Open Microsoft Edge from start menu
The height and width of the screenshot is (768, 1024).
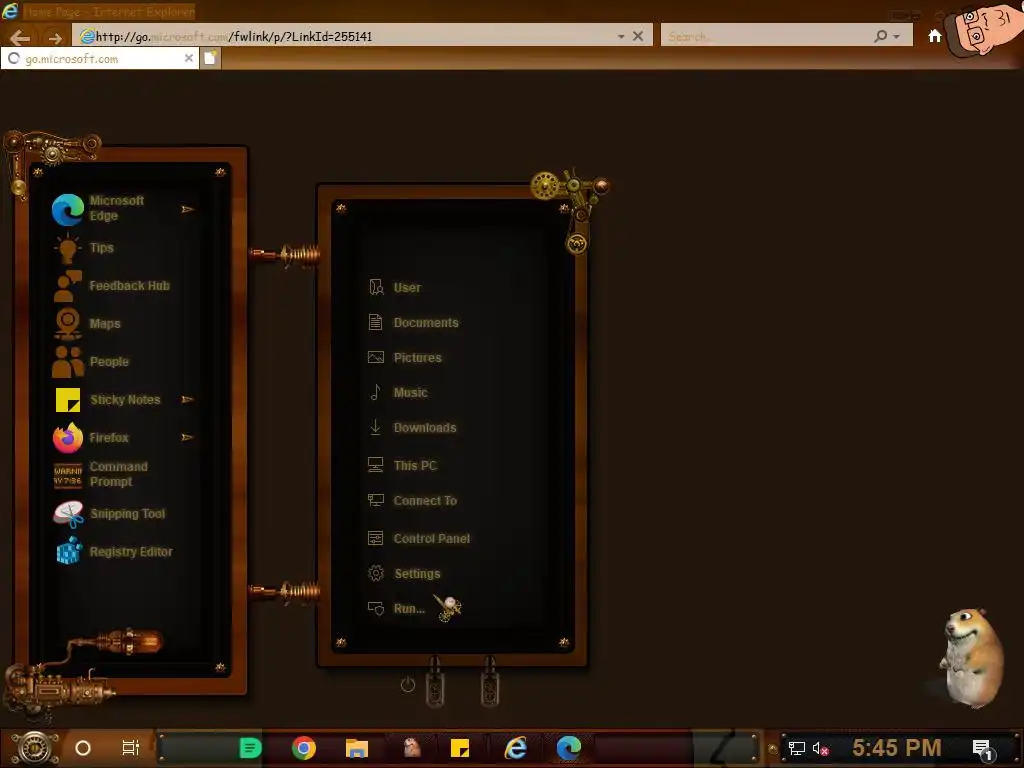click(x=116, y=209)
